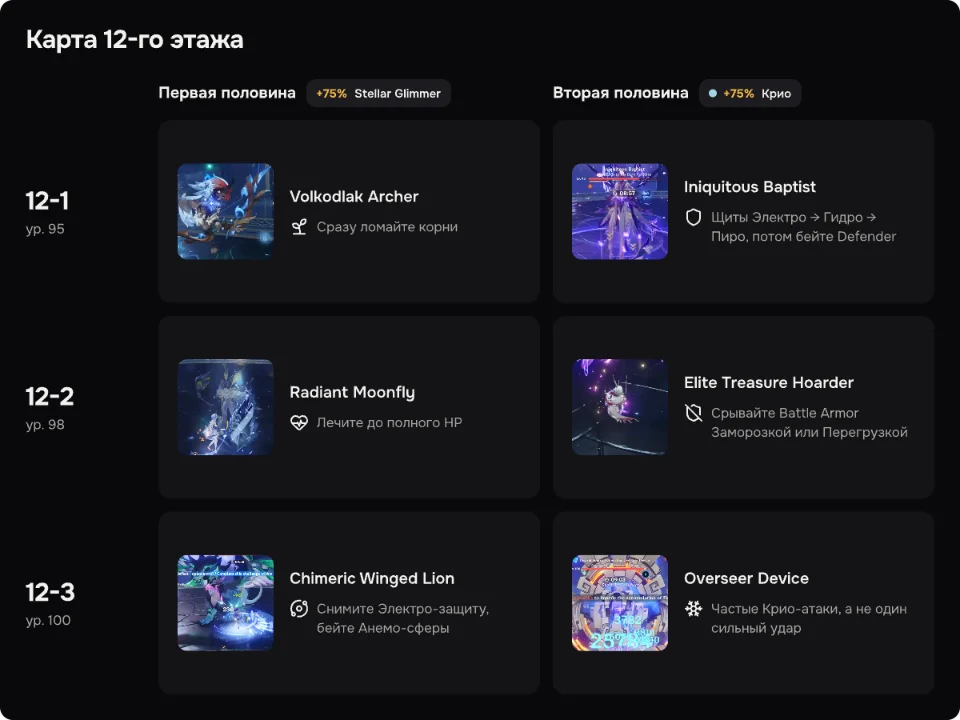The image size is (960, 720).
Task: Click the Cryo element dot in the bonus badge
Action: [x=713, y=94]
